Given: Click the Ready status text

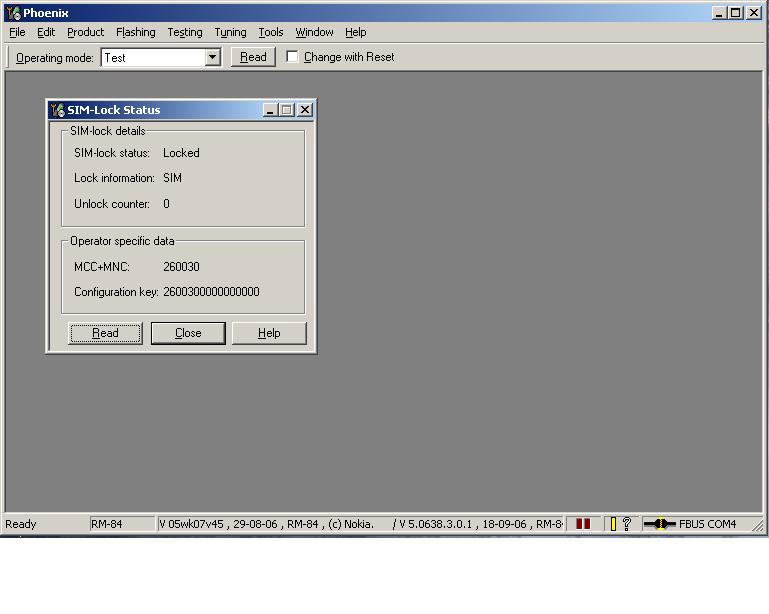Looking at the screenshot, I should point(21,524).
